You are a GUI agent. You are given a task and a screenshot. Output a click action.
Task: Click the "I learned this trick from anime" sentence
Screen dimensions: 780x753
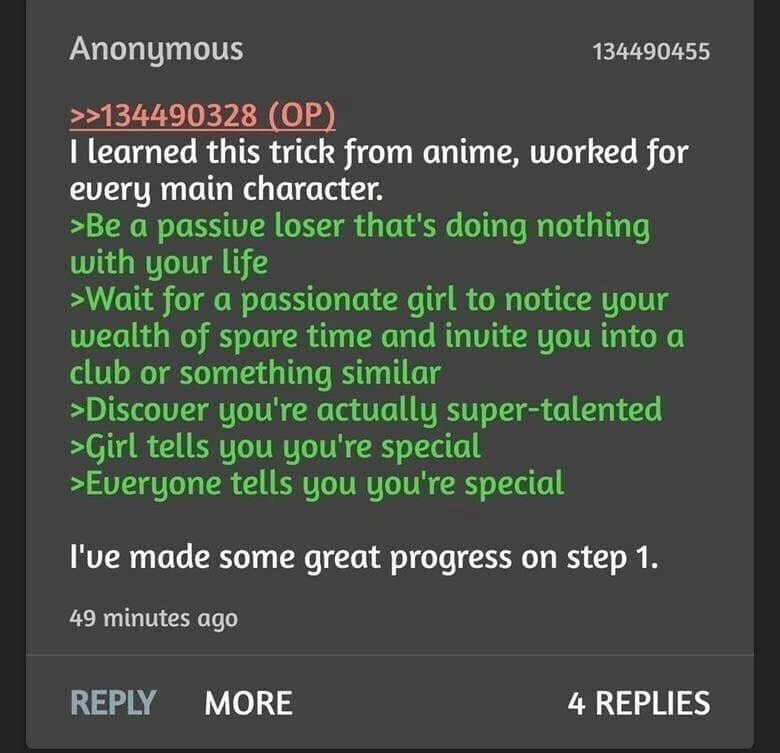(379, 153)
